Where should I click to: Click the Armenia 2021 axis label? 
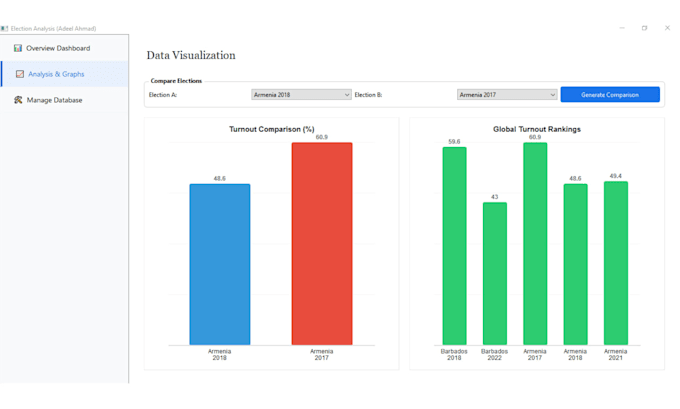(616, 354)
